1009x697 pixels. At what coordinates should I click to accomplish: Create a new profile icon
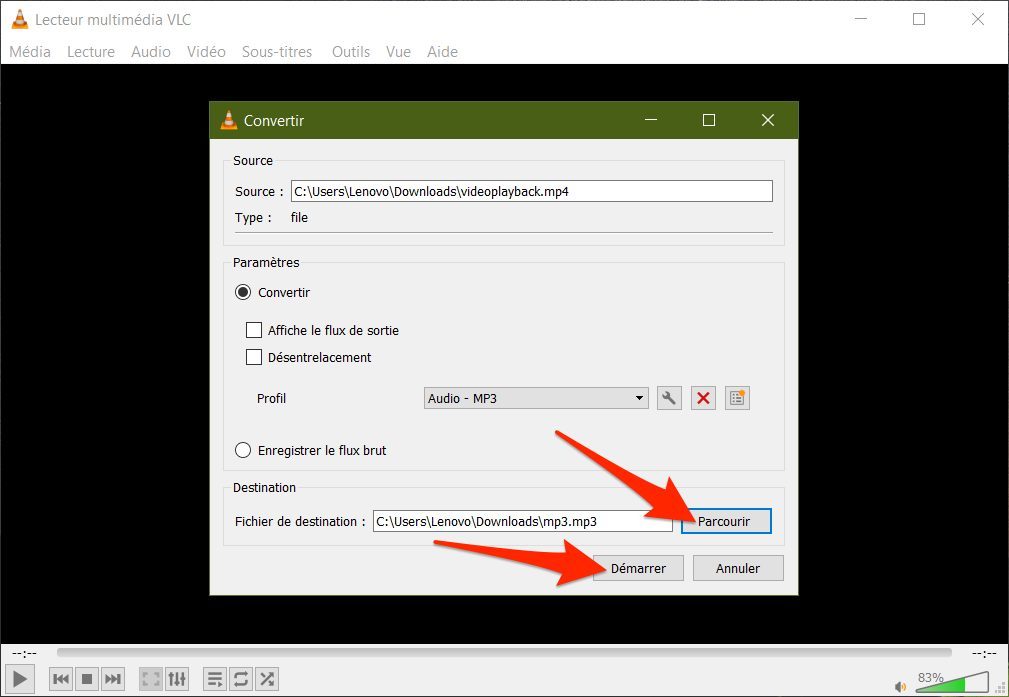pos(737,398)
